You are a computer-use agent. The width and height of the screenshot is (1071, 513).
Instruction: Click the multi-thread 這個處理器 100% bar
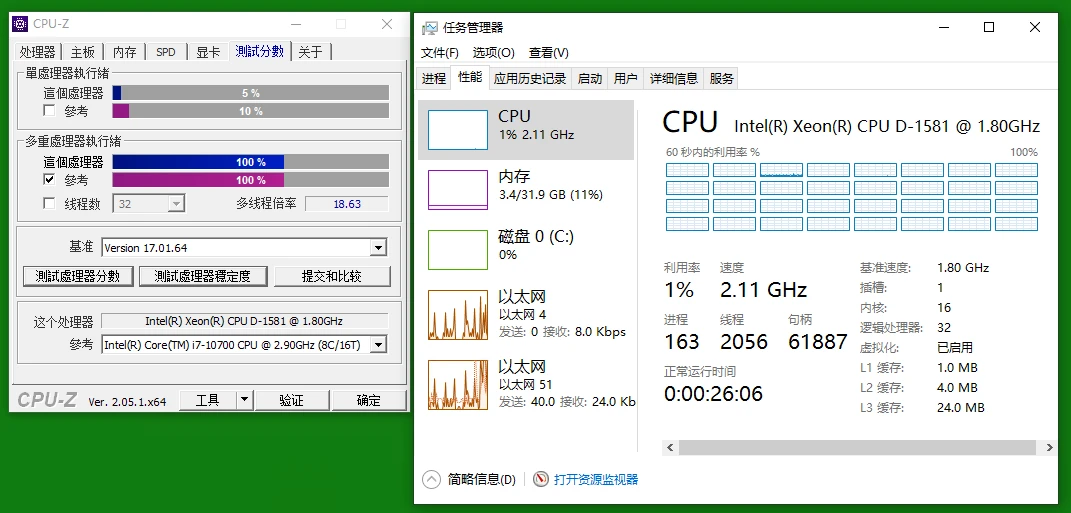click(x=251, y=162)
